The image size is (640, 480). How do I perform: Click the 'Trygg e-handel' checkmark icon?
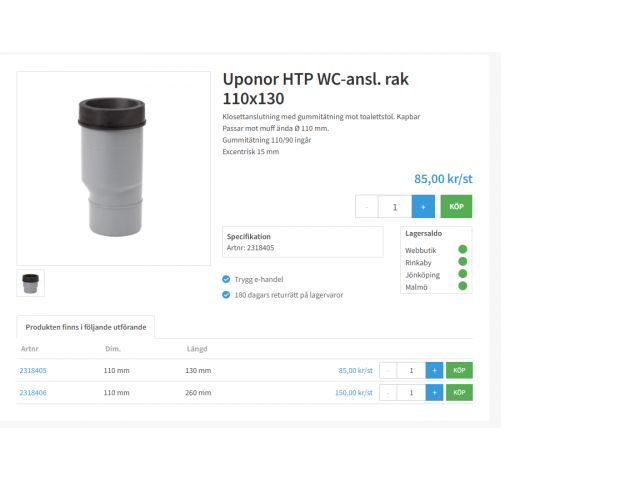(226, 280)
